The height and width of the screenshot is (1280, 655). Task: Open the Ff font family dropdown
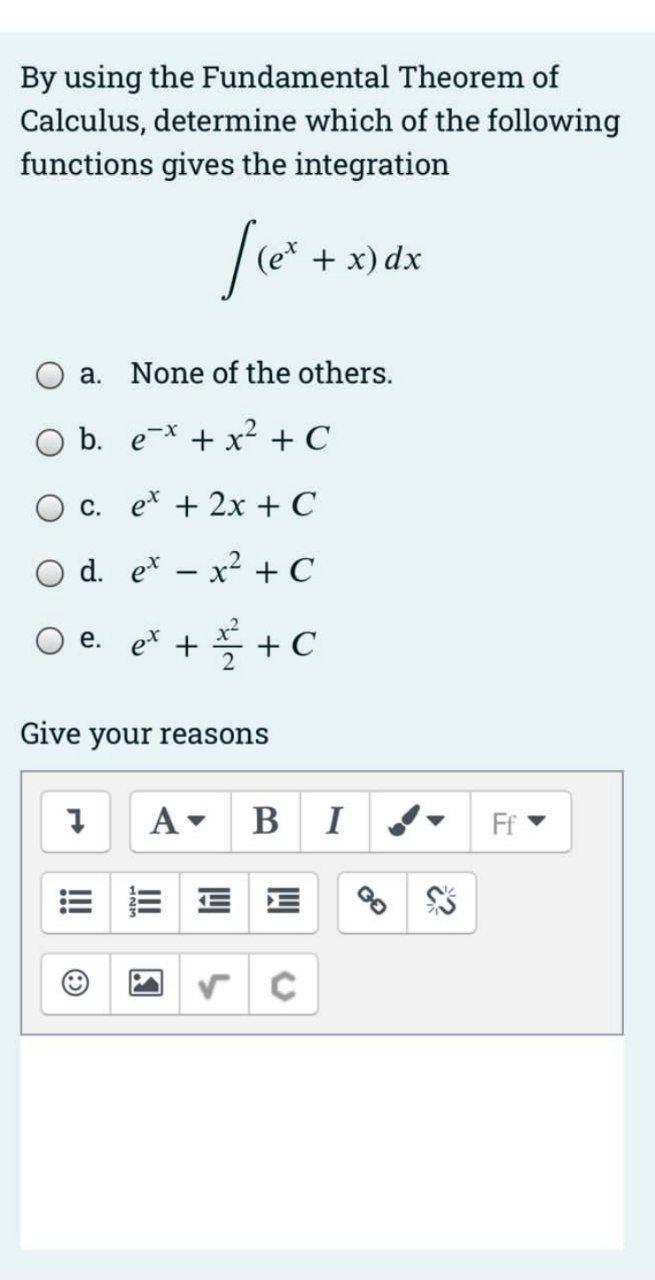(516, 821)
